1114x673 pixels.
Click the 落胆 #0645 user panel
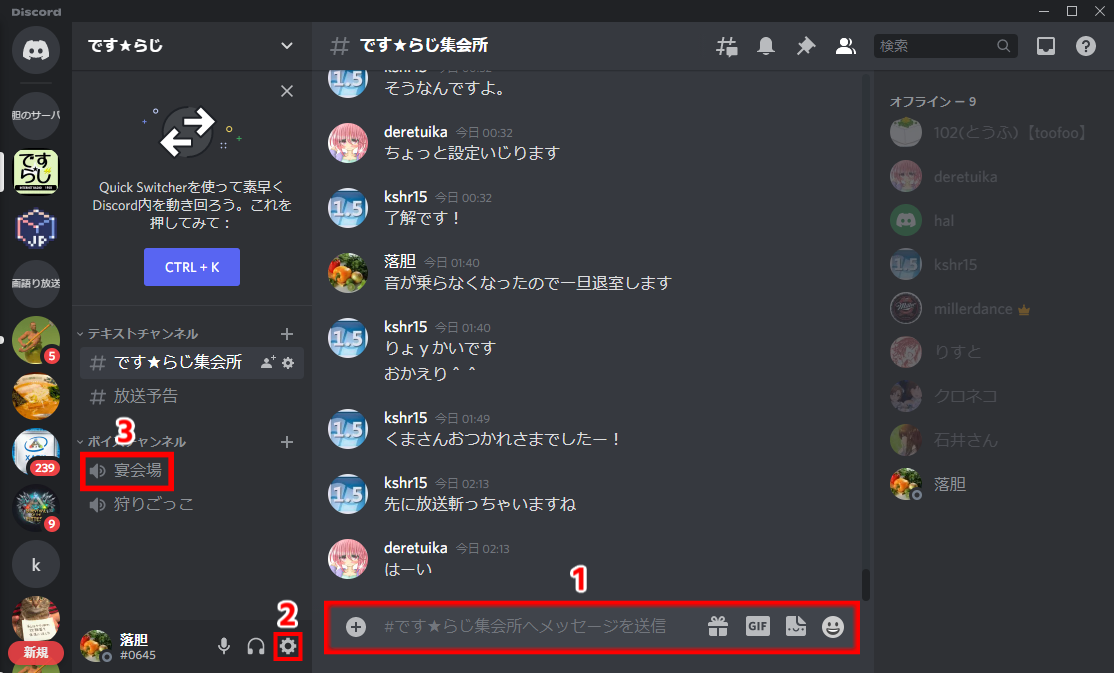pyautogui.click(x=139, y=646)
